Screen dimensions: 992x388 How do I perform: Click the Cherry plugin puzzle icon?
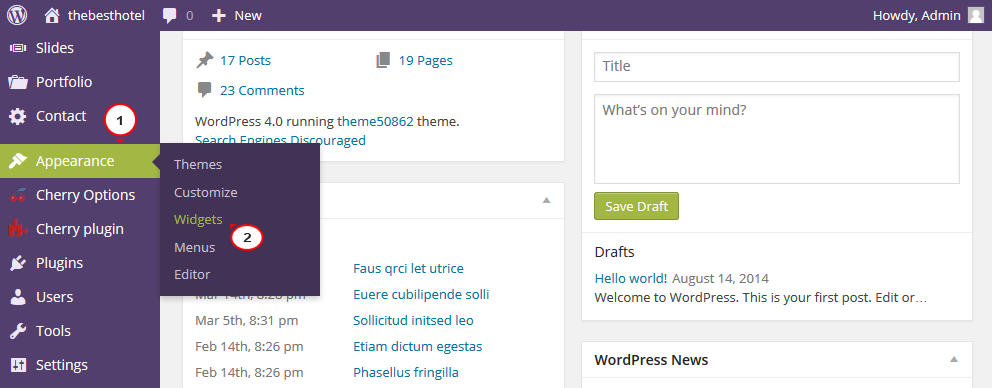point(18,229)
